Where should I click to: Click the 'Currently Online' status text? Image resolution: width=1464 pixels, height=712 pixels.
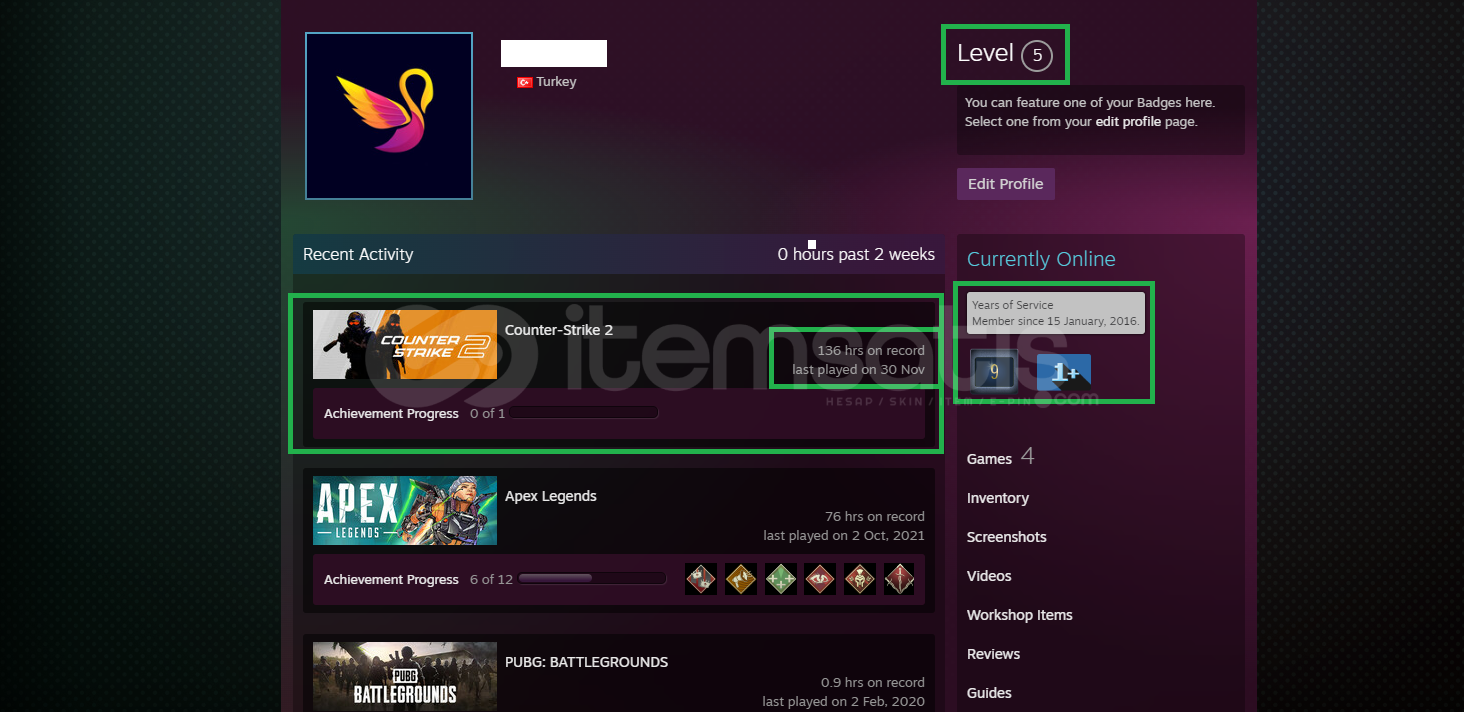pyautogui.click(x=1041, y=259)
